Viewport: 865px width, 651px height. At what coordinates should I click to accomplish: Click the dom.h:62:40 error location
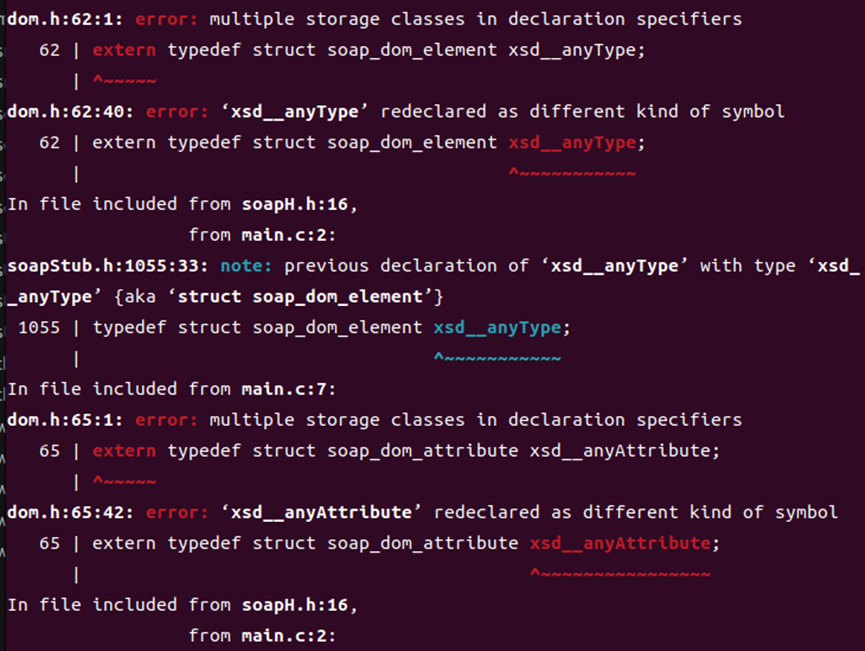(70, 112)
